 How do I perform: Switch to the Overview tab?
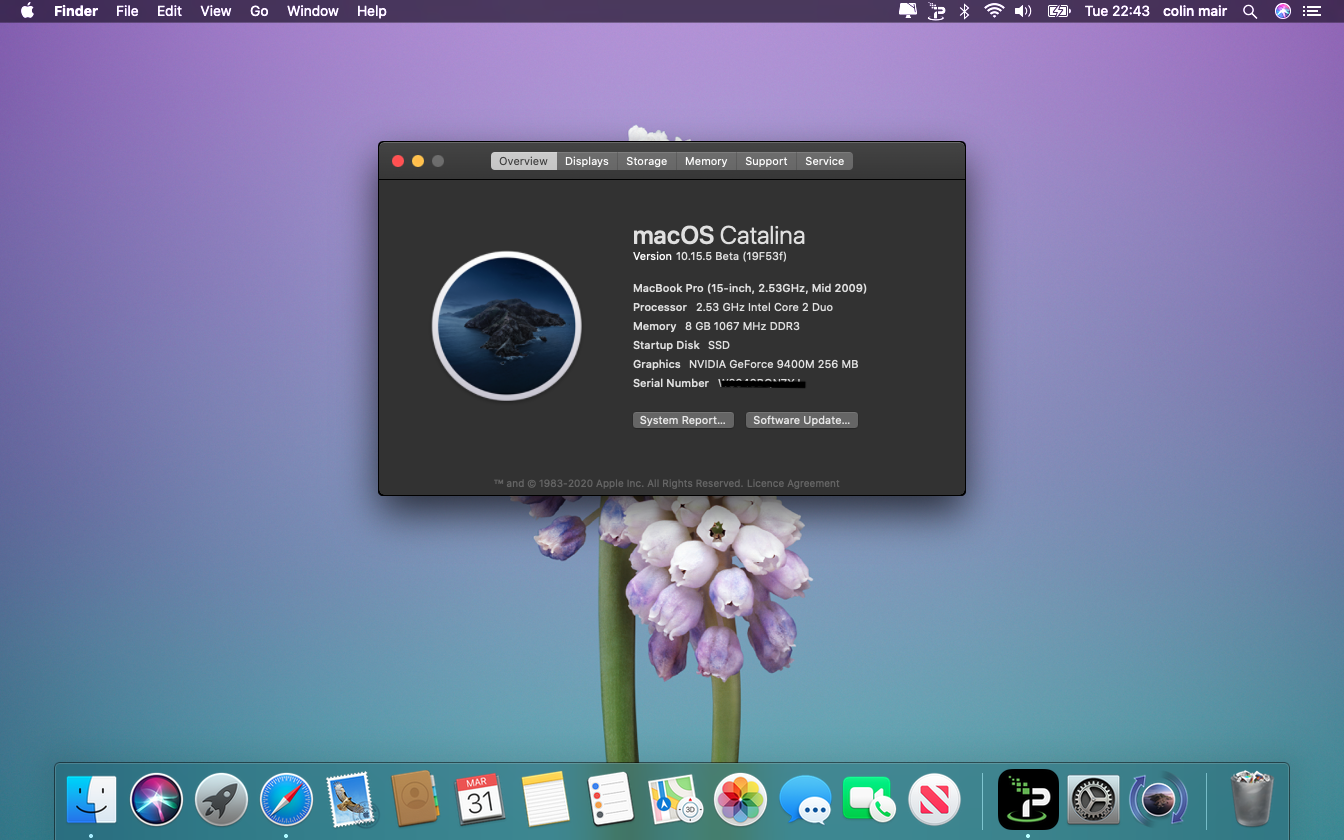pyautogui.click(x=523, y=161)
